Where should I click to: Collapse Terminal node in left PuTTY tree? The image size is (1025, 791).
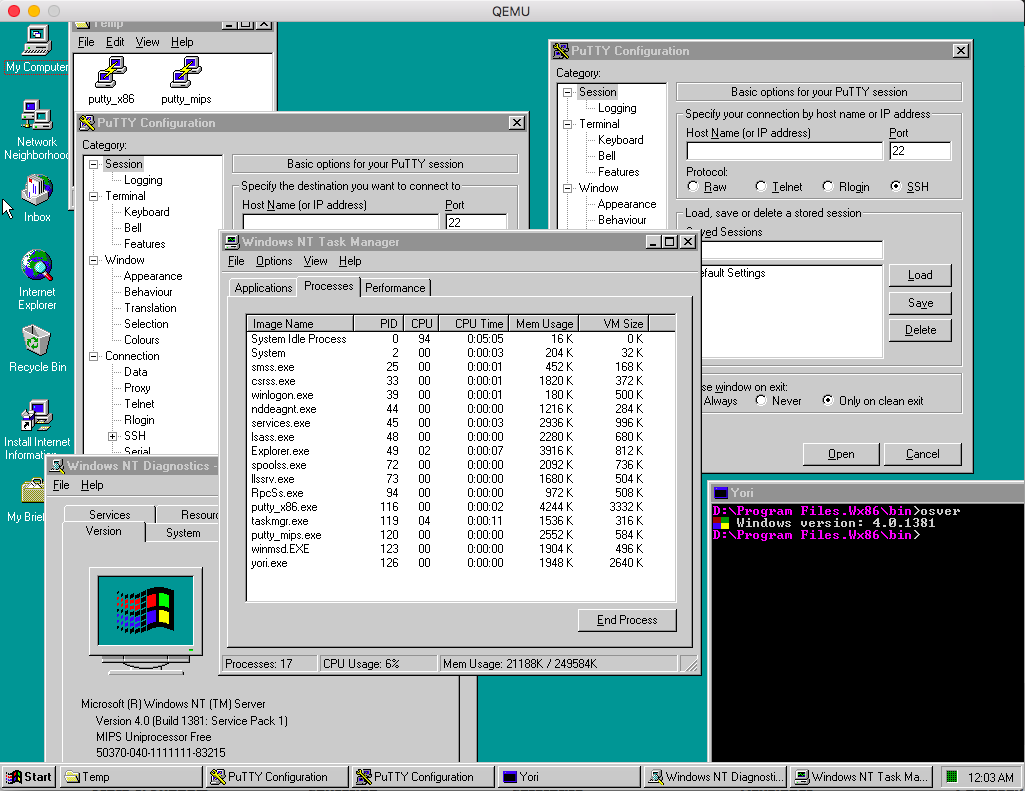[x=93, y=196]
